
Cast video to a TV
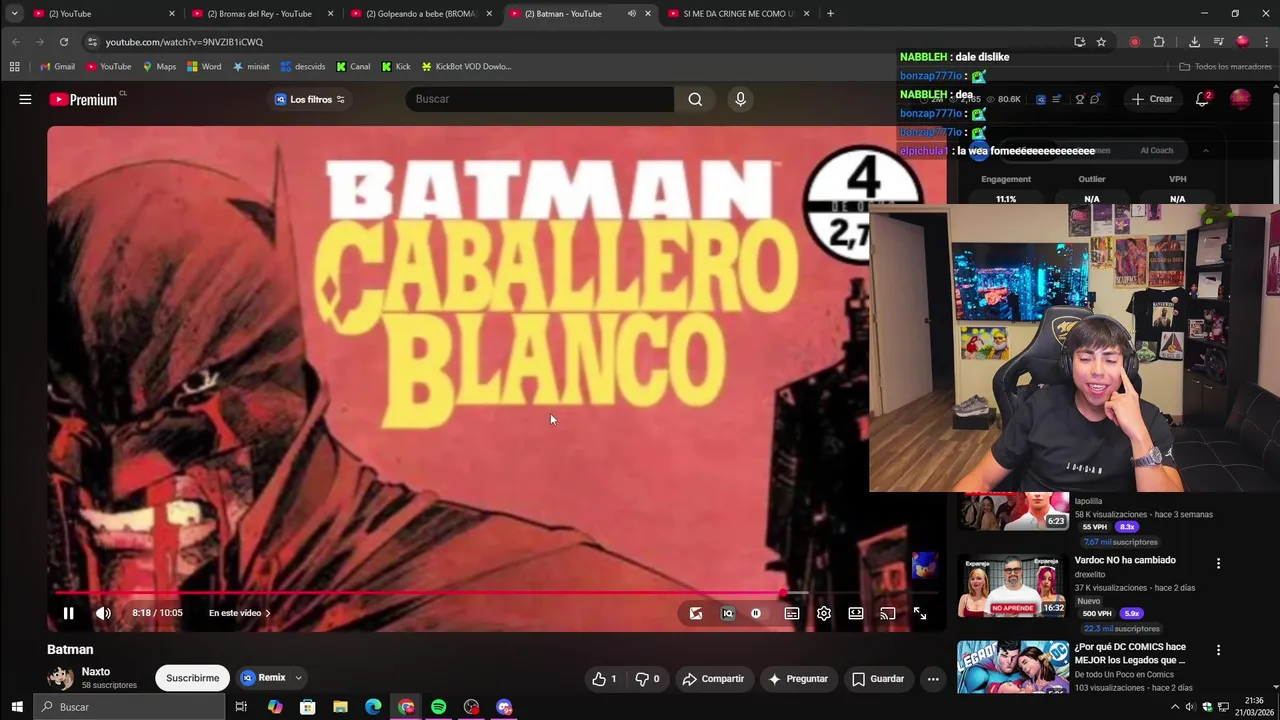click(x=887, y=613)
